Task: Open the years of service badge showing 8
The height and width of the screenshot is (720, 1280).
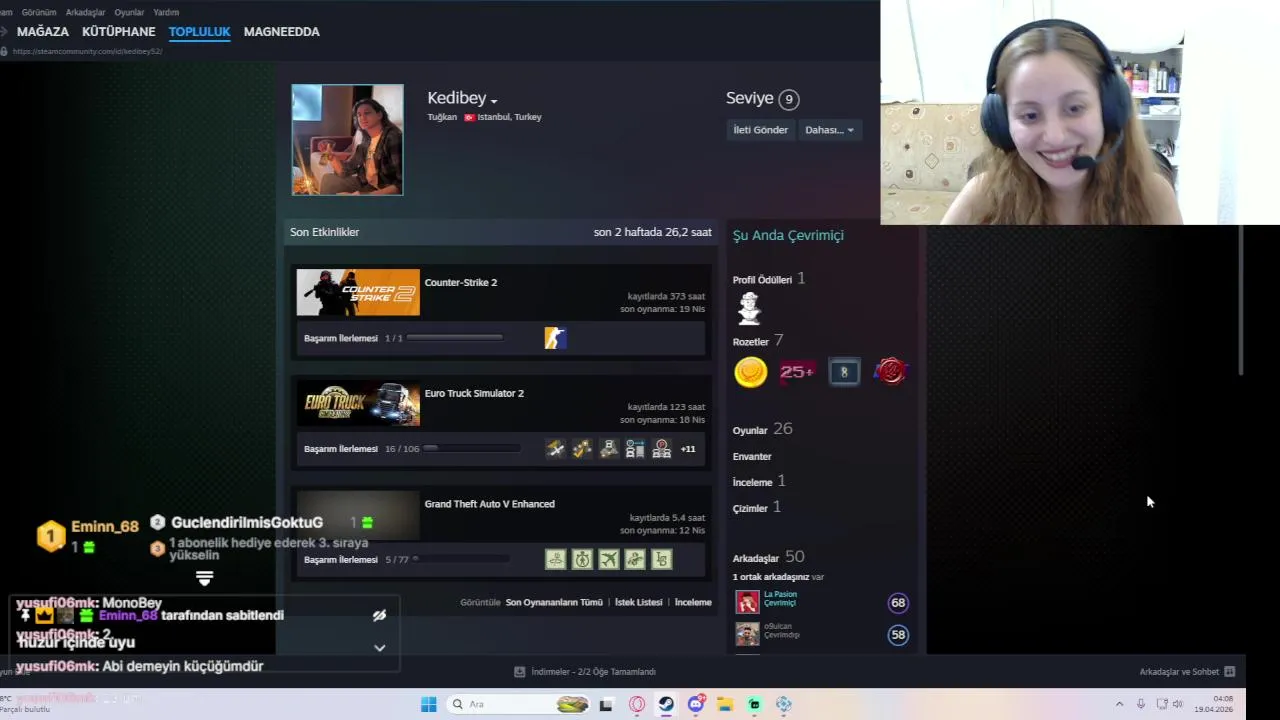Action: pyautogui.click(x=844, y=372)
